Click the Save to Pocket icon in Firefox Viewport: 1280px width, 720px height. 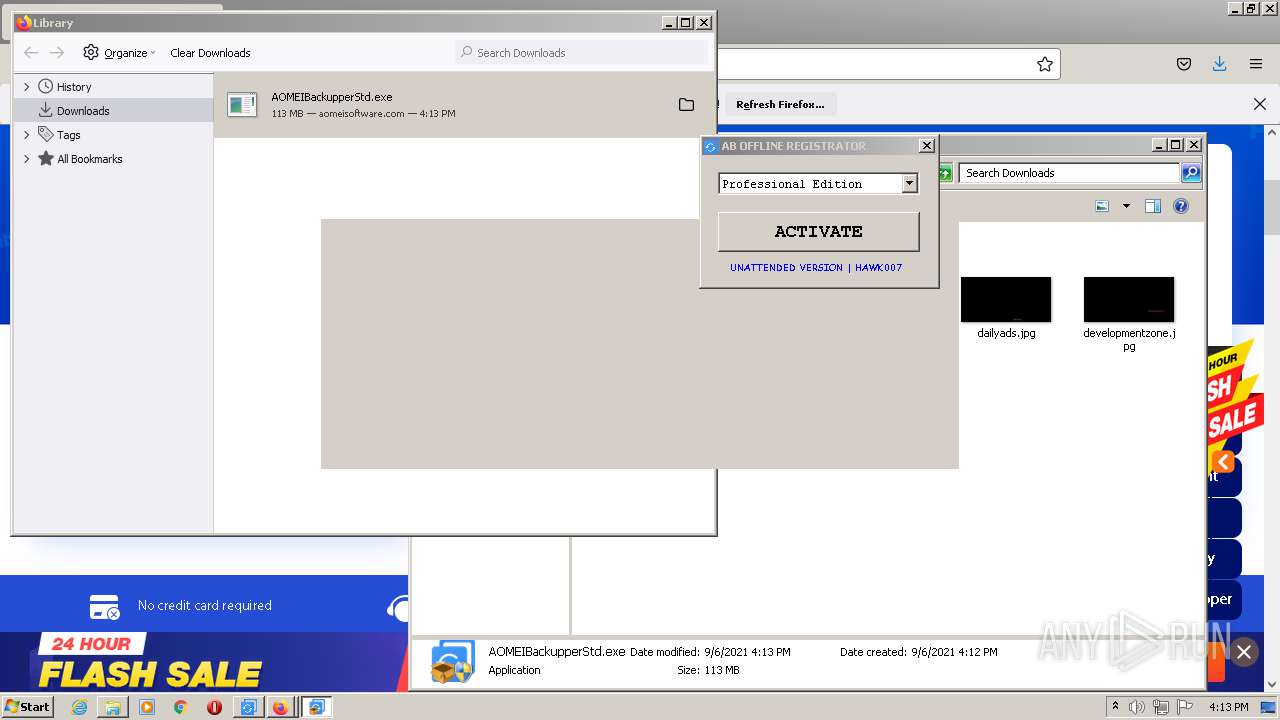click(1184, 64)
